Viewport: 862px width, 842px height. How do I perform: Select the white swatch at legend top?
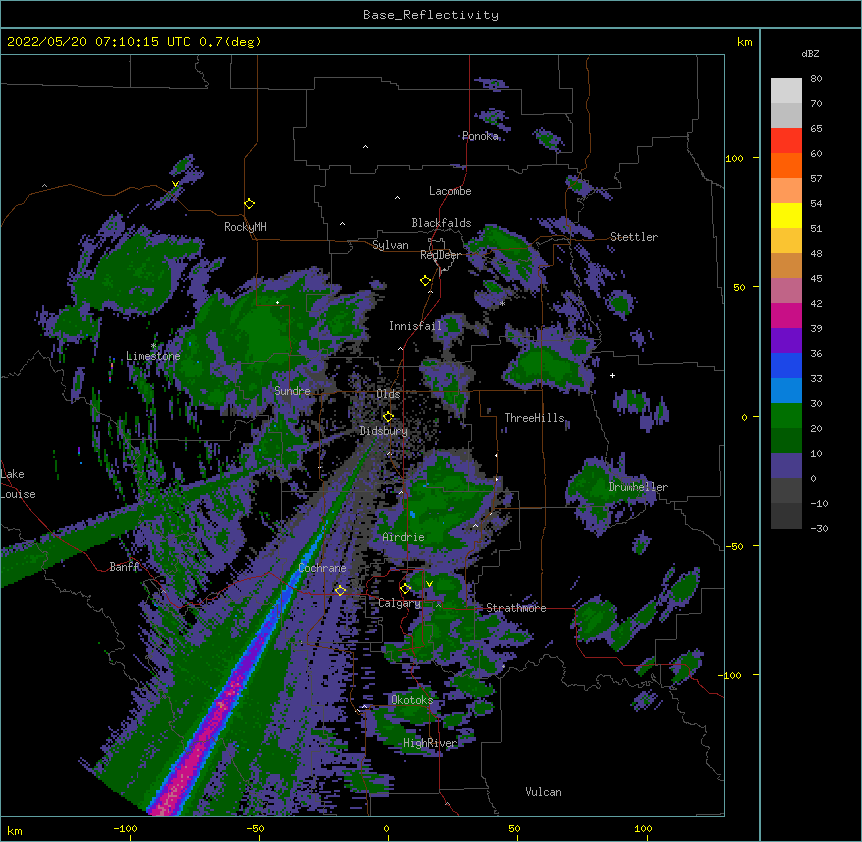coord(786,91)
